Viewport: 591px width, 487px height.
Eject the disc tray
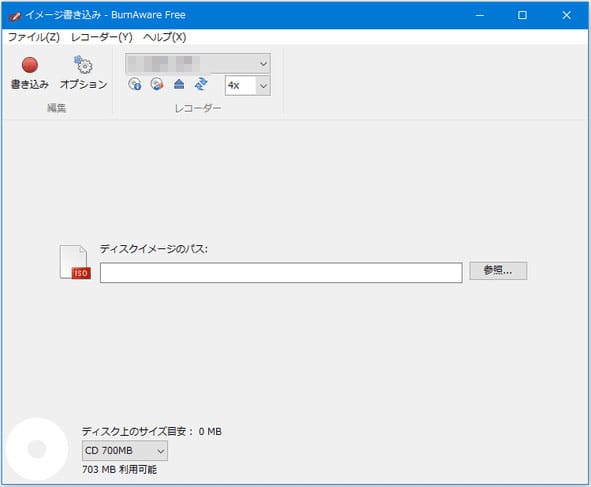point(179,84)
